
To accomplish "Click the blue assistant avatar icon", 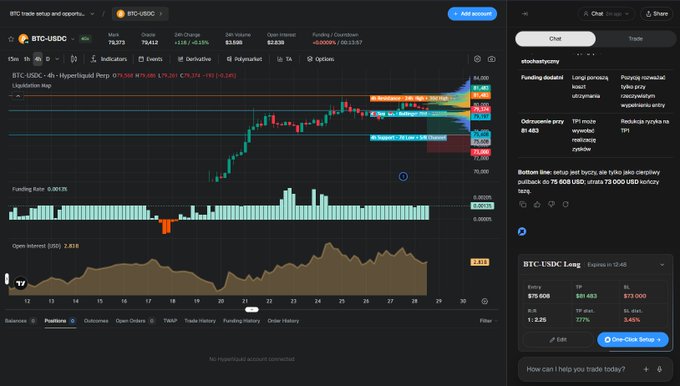I will pos(522,232).
